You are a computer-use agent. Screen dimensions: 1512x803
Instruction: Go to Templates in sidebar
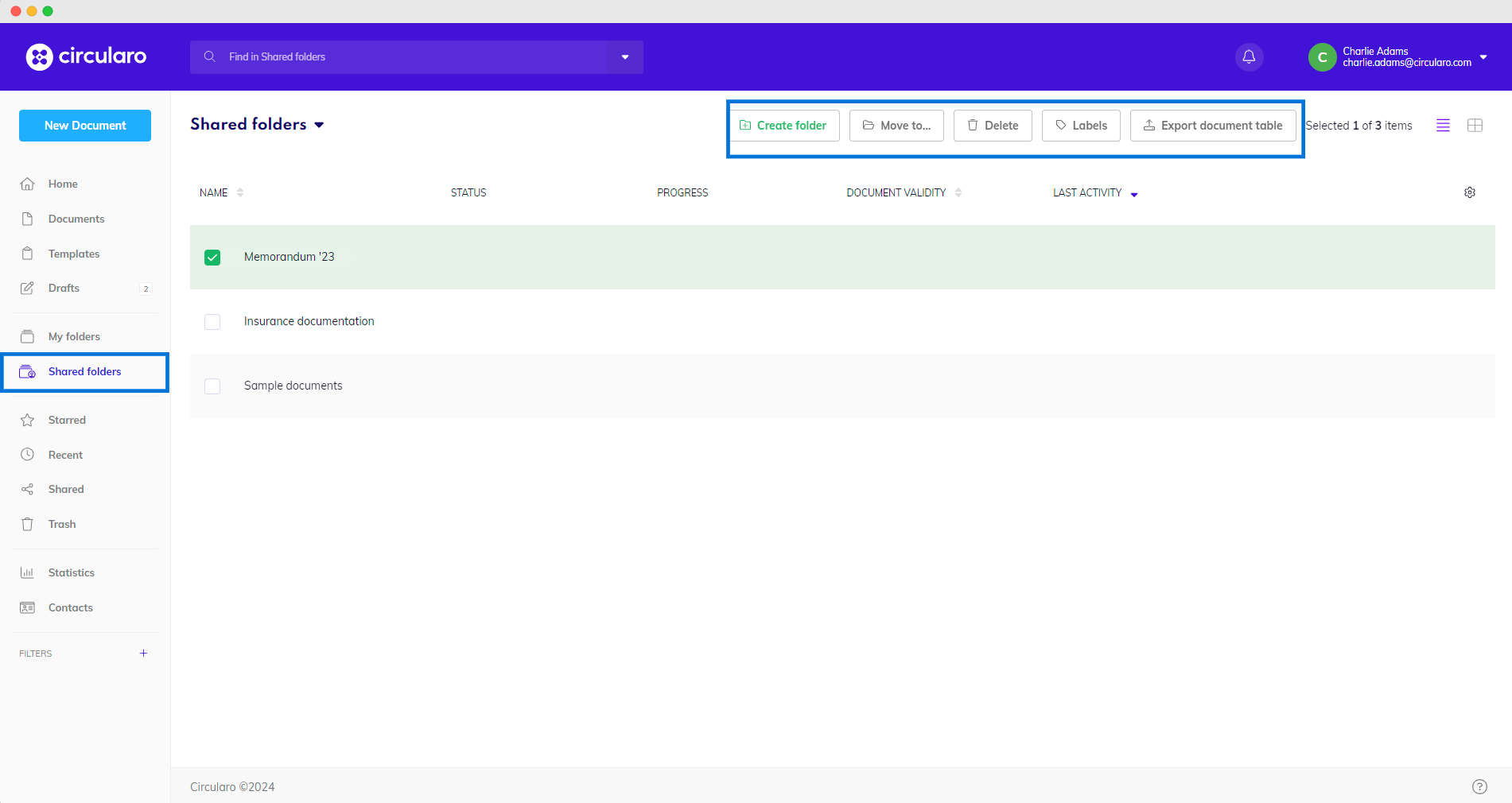[74, 254]
